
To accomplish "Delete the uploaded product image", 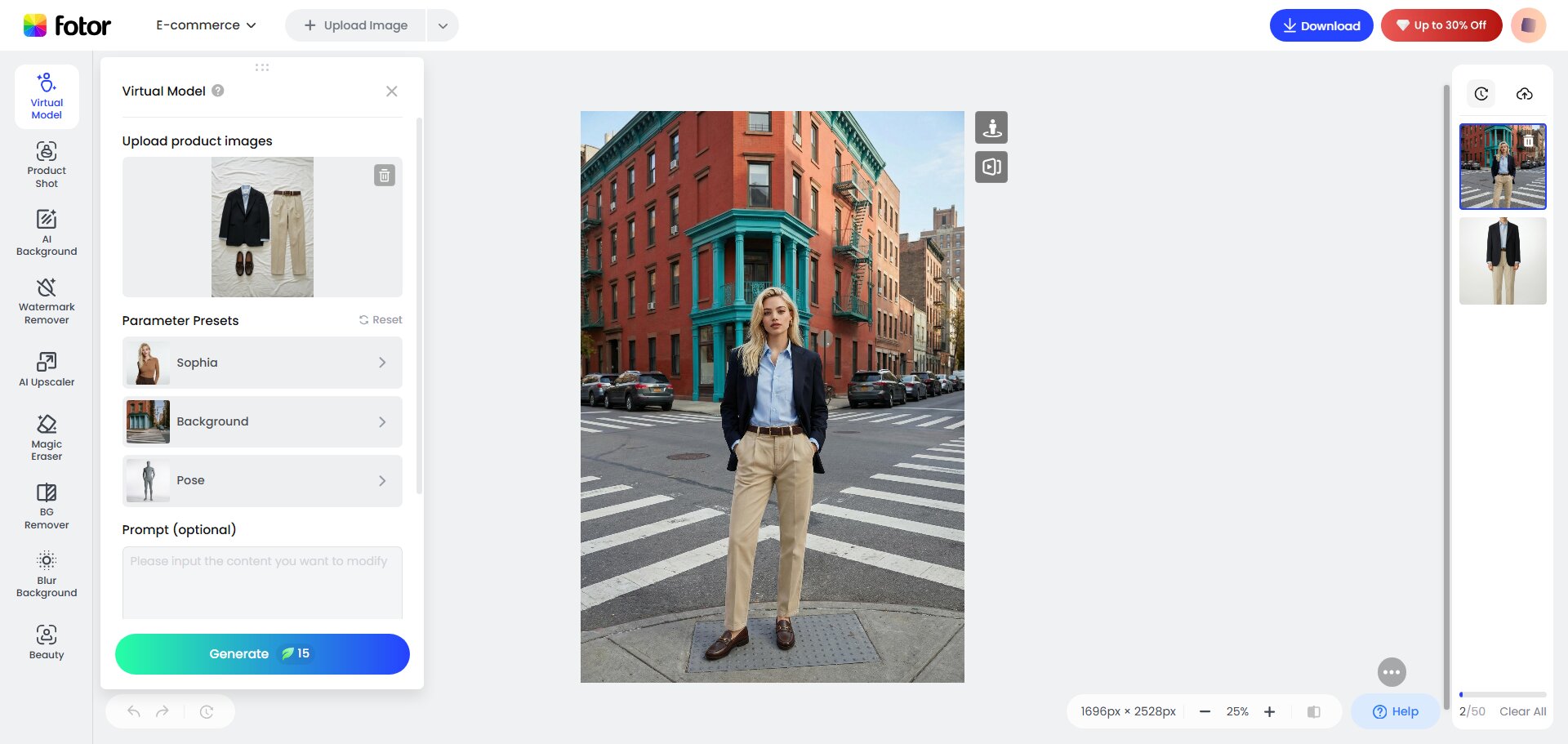I will 385,176.
